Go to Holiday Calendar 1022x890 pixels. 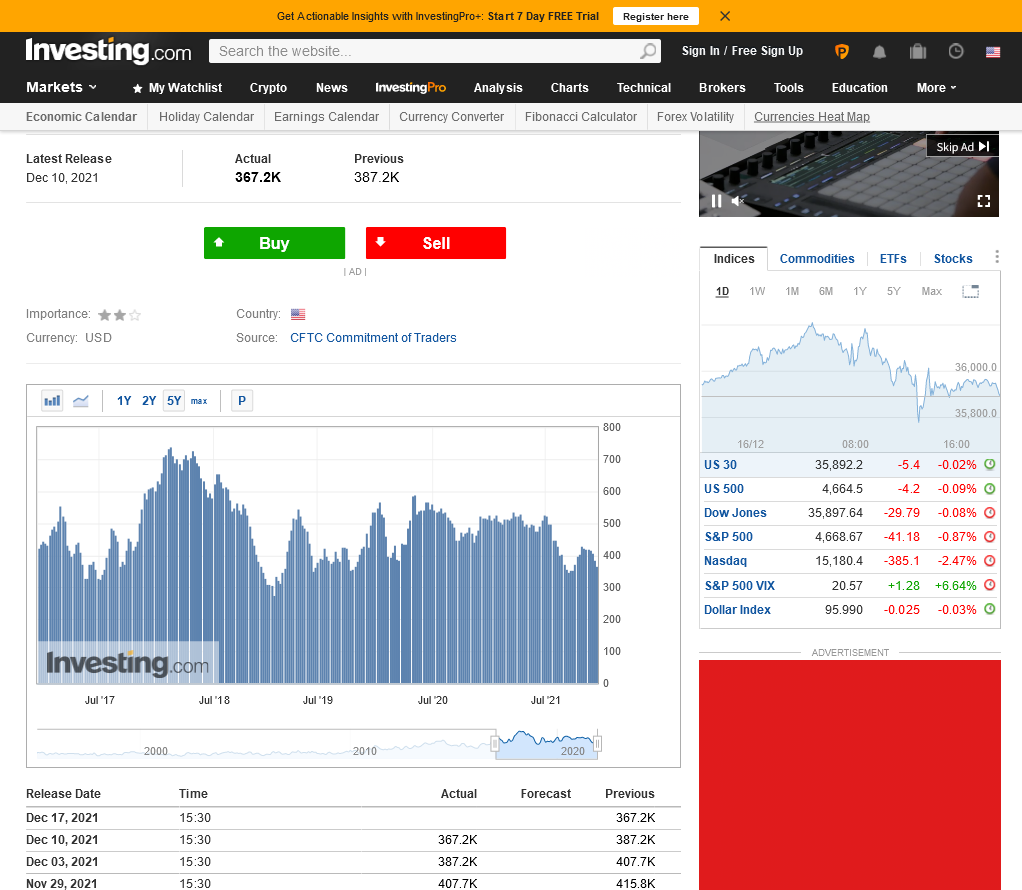[207, 117]
